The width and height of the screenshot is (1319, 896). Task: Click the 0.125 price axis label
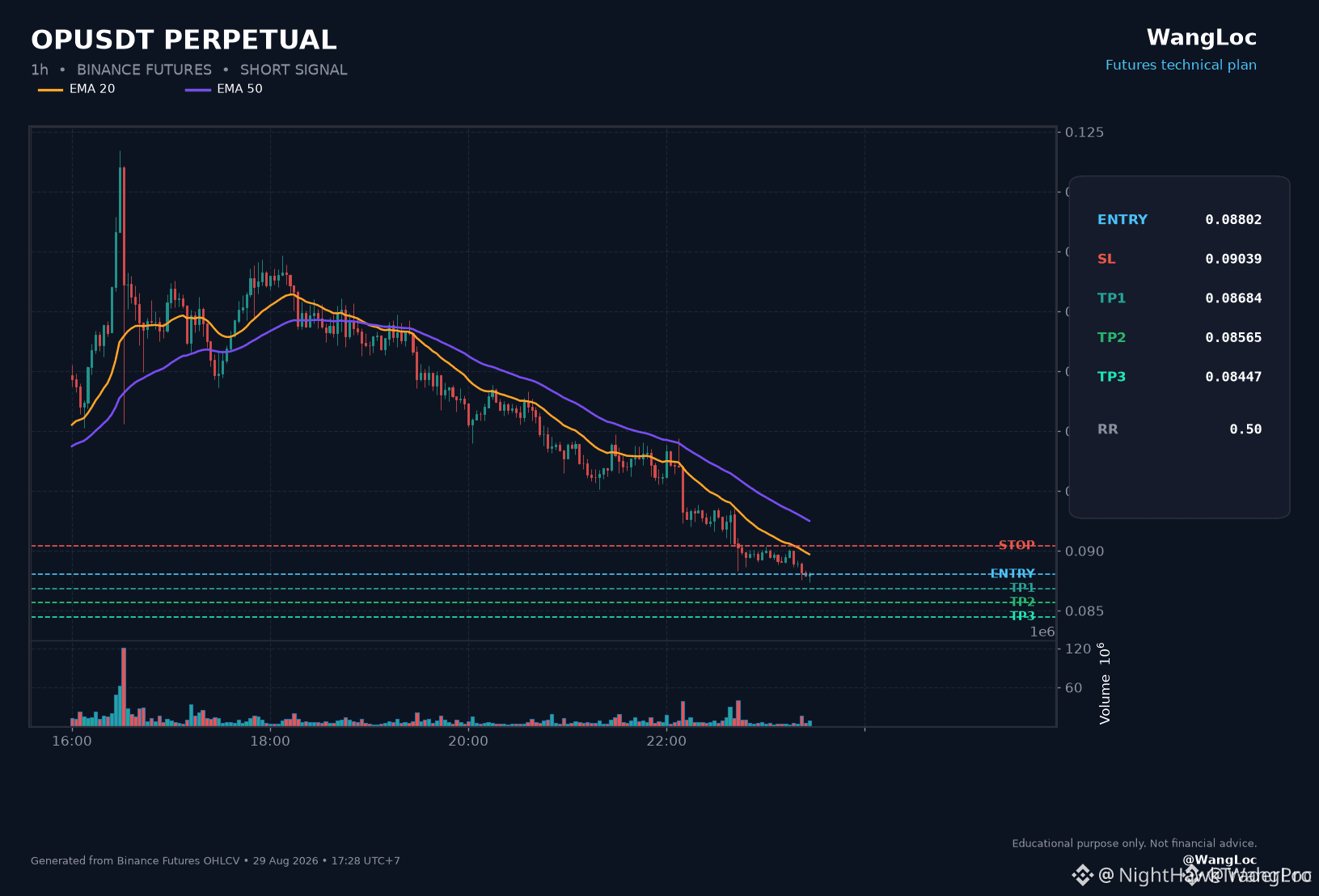[x=1084, y=133]
